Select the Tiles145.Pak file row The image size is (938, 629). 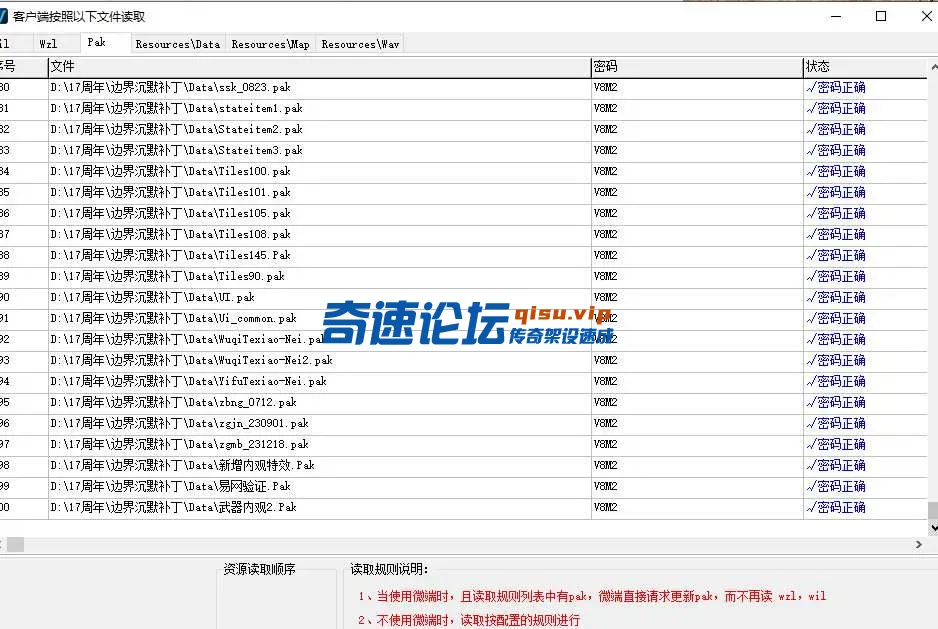pyautogui.click(x=464, y=255)
